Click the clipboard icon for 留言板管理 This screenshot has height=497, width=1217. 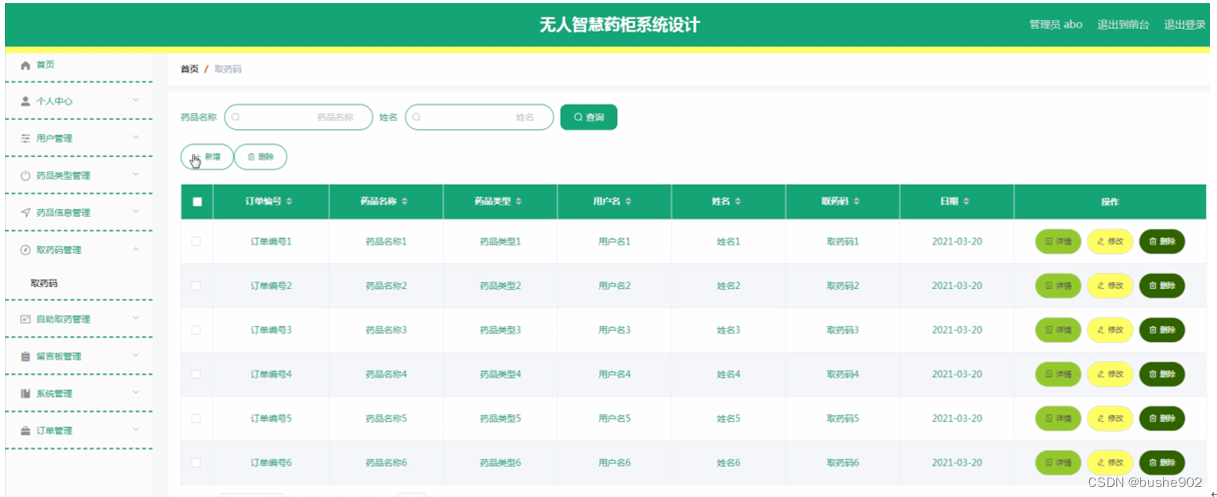(26, 356)
